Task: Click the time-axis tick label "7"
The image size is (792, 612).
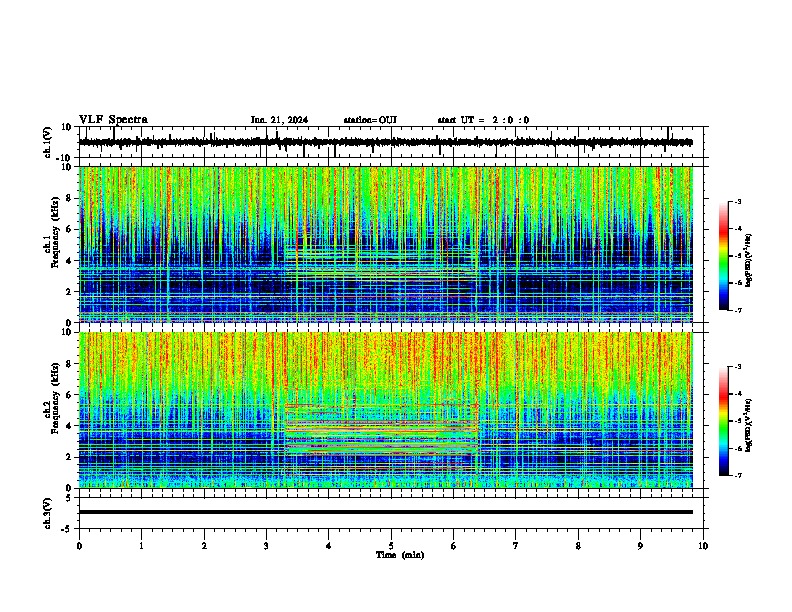Action: pos(516,546)
